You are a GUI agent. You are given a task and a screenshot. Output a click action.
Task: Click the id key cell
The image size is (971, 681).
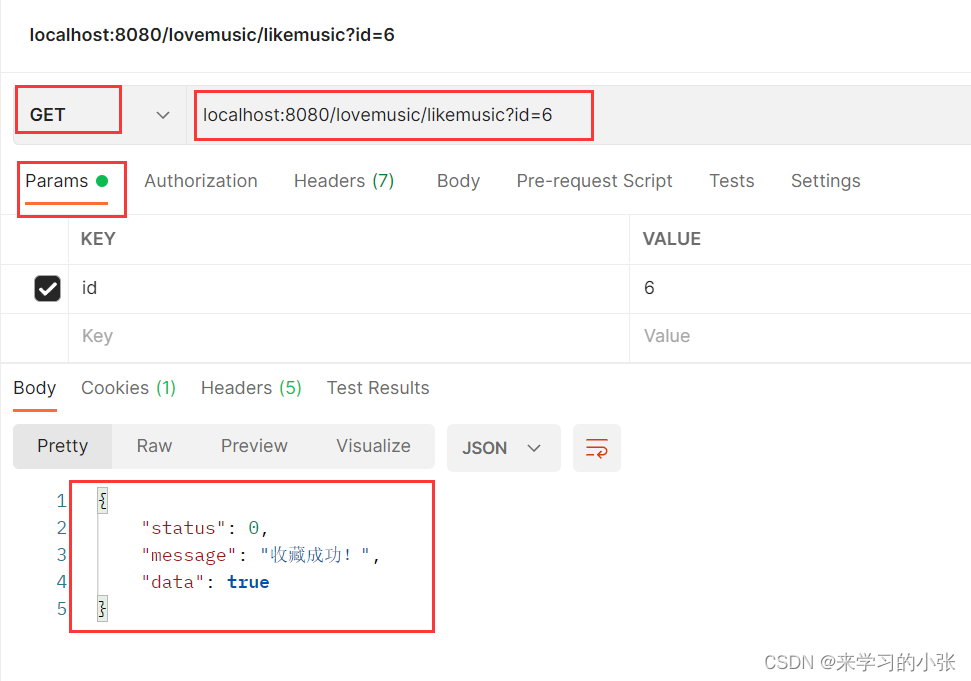coord(349,288)
